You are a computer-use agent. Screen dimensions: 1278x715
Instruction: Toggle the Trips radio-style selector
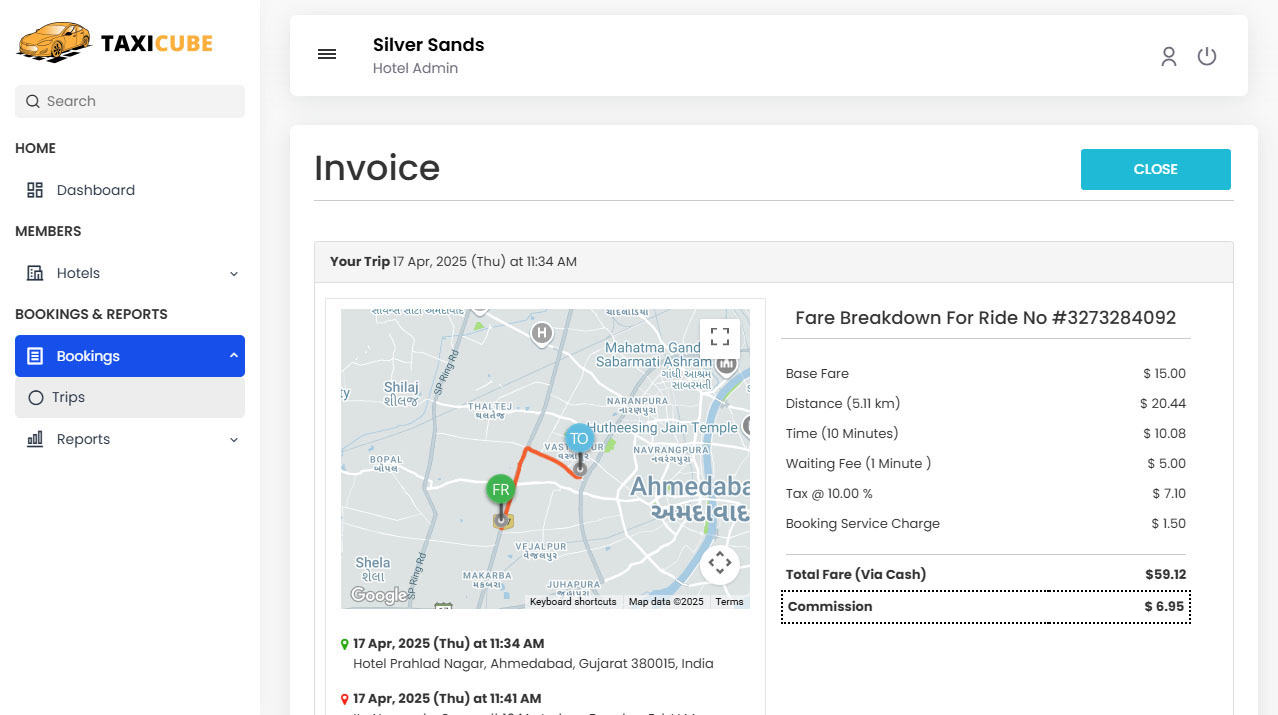(36, 397)
